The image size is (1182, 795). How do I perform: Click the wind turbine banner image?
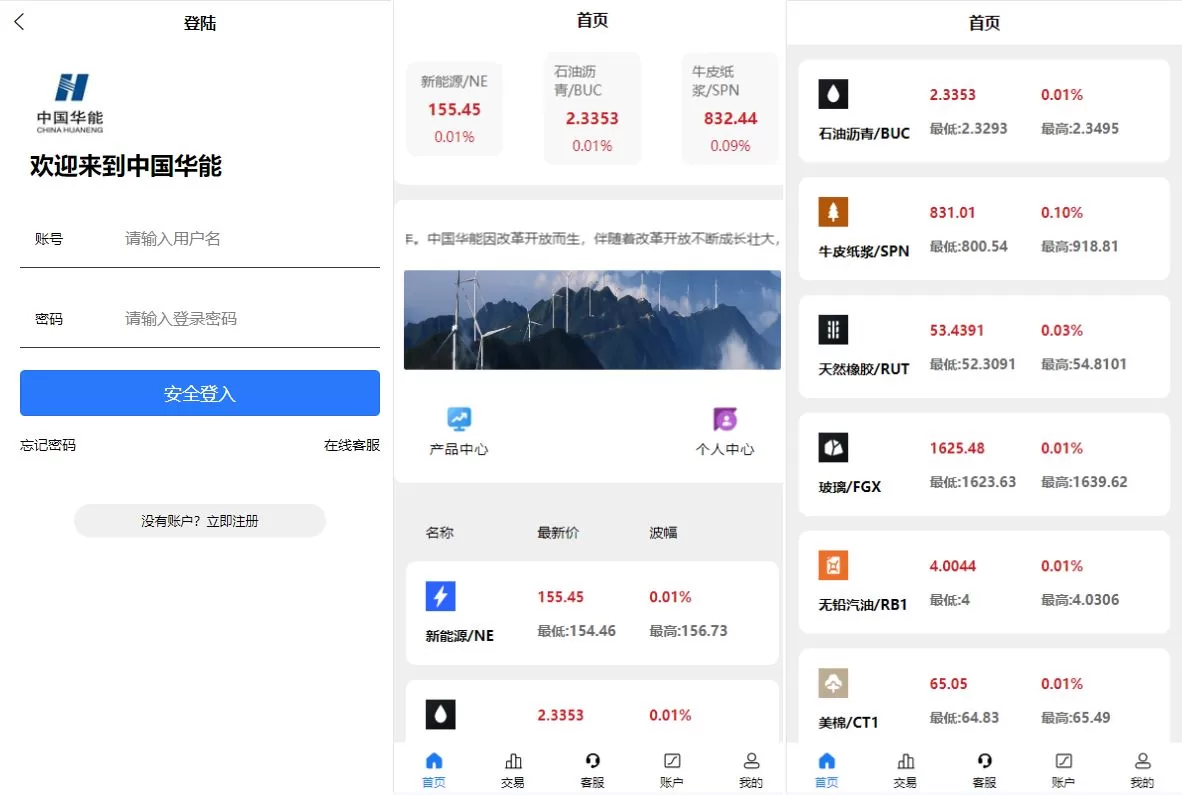click(x=592, y=320)
